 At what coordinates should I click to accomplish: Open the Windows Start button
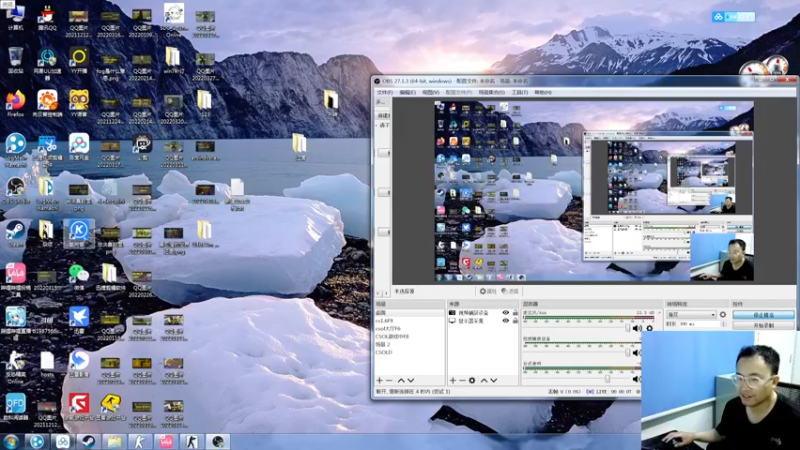(x=10, y=441)
